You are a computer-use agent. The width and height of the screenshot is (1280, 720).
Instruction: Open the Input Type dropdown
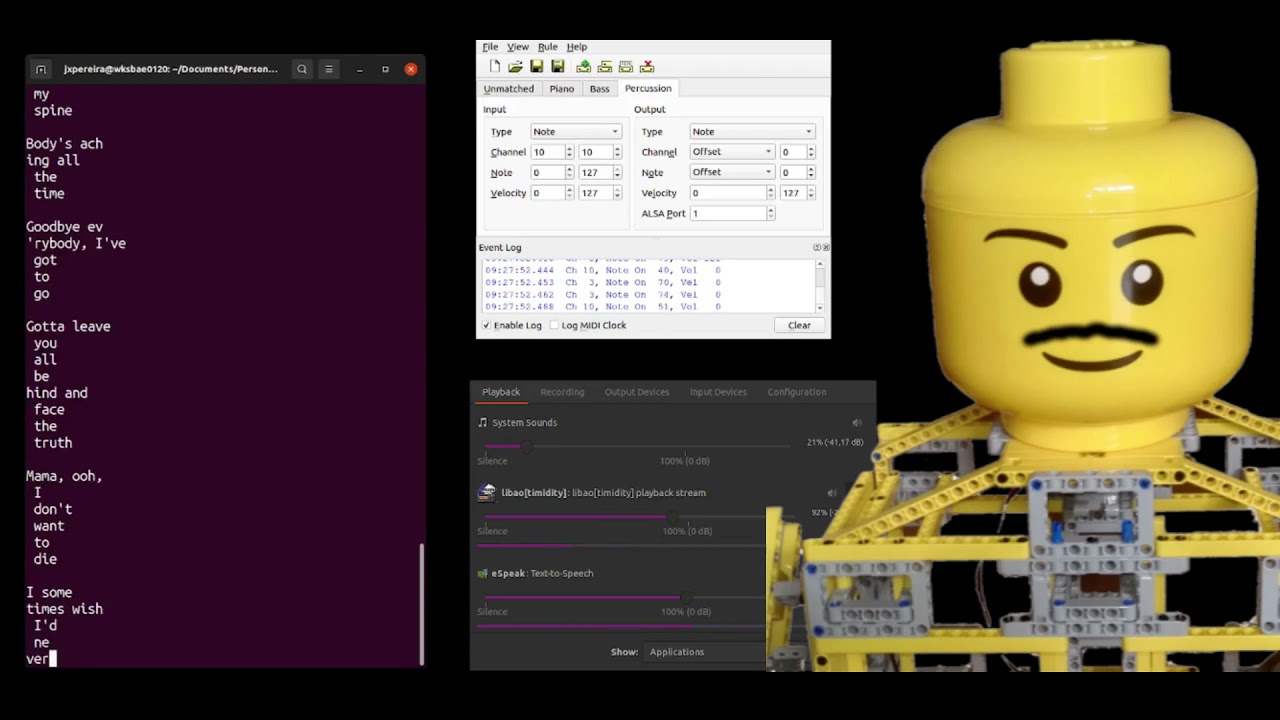575,131
